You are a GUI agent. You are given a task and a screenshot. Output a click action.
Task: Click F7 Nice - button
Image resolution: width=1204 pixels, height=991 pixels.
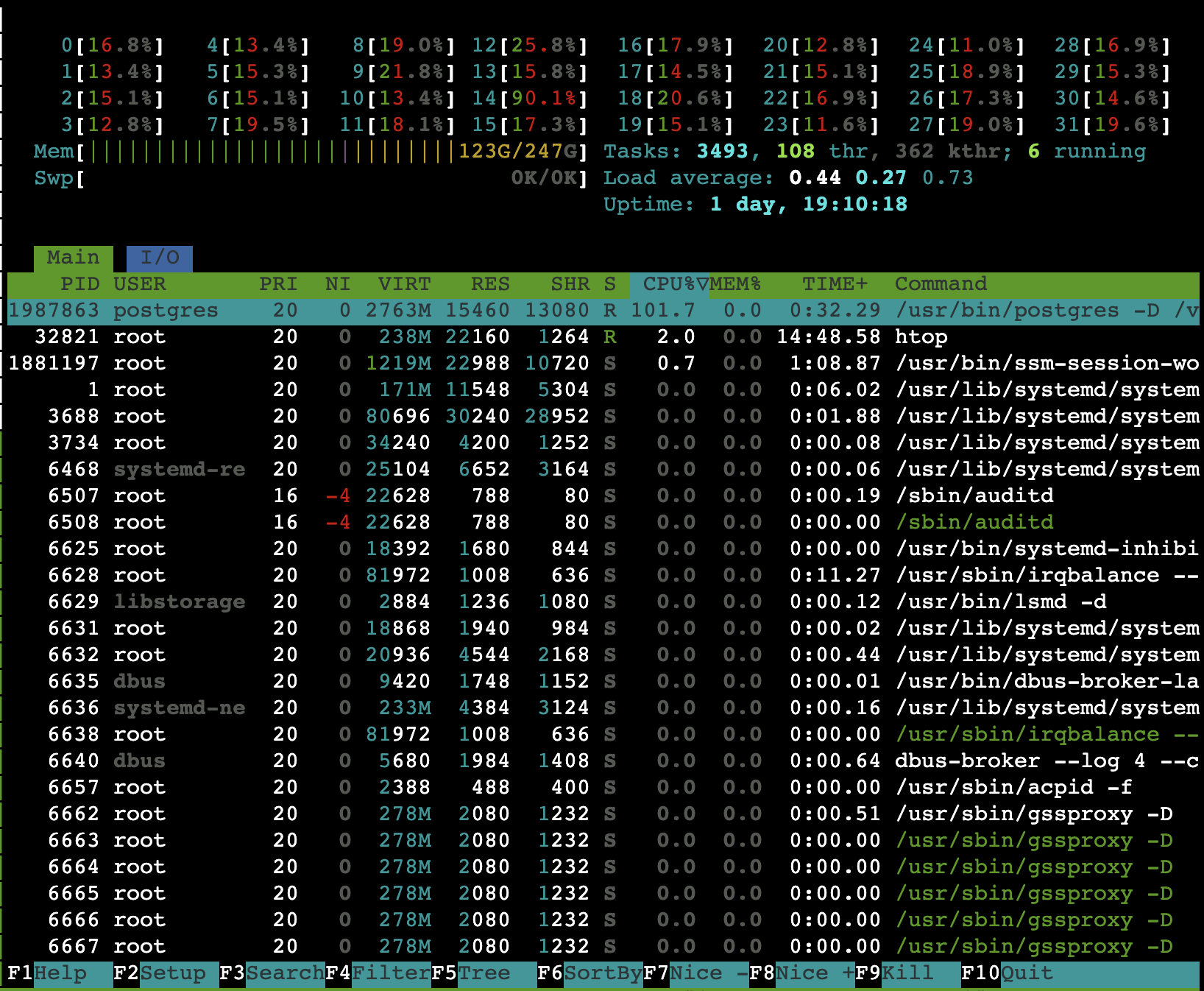[696, 973]
